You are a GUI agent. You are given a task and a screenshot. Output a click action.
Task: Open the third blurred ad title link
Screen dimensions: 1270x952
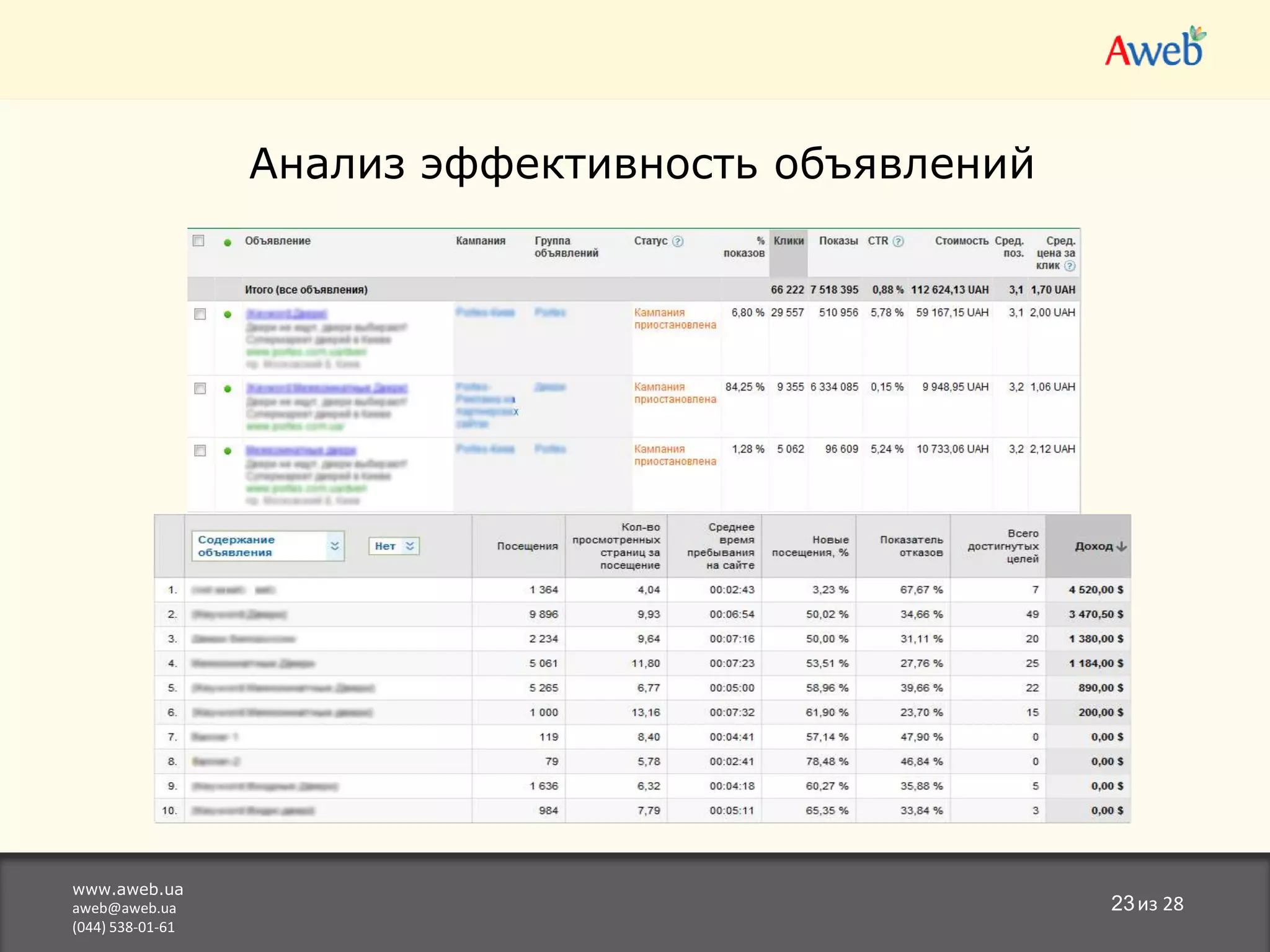point(301,450)
